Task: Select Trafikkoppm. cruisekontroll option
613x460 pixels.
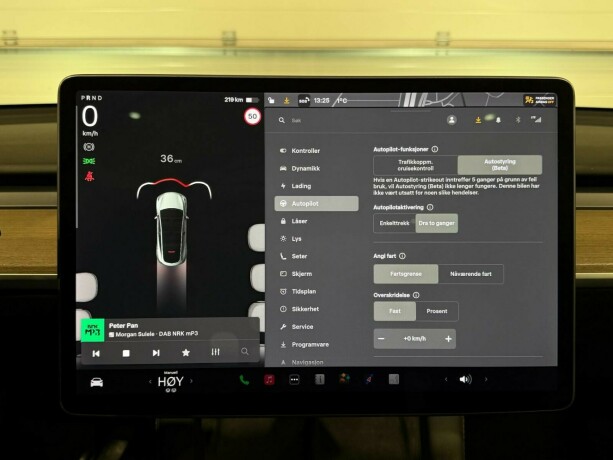Action: point(415,165)
